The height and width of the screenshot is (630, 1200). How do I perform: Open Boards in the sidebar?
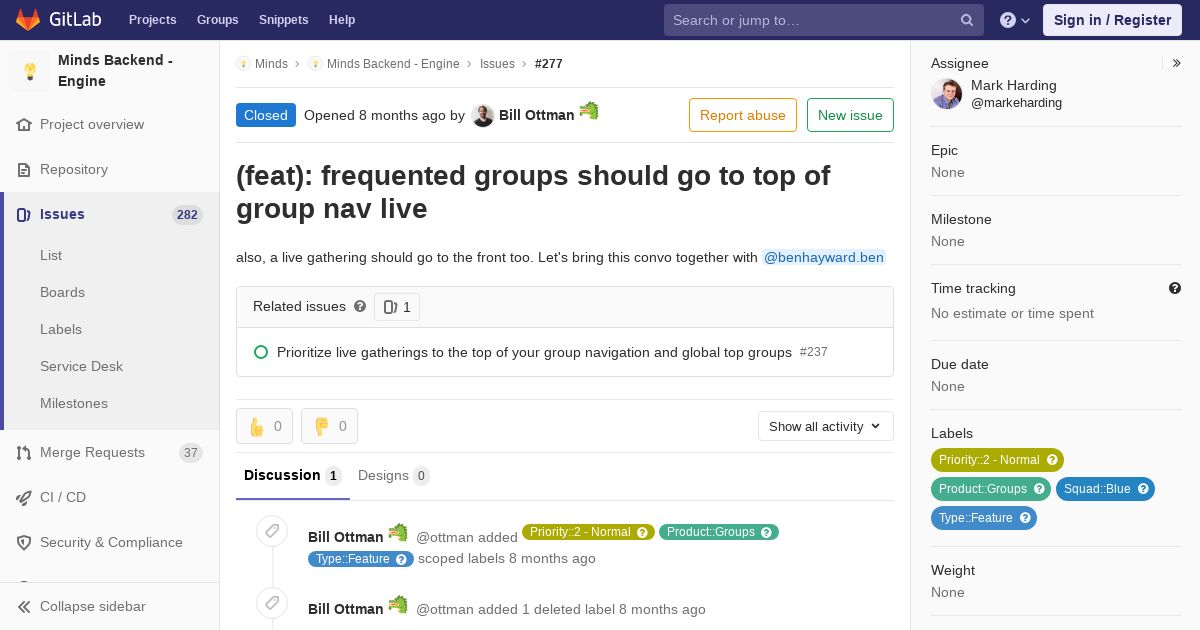click(x=62, y=293)
